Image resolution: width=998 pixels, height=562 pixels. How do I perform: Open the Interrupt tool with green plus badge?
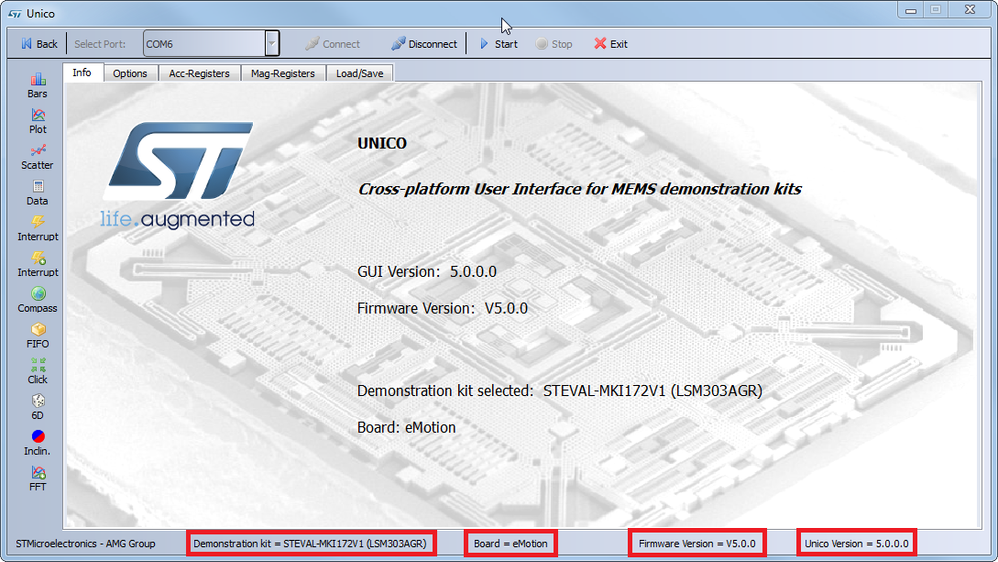(37, 264)
